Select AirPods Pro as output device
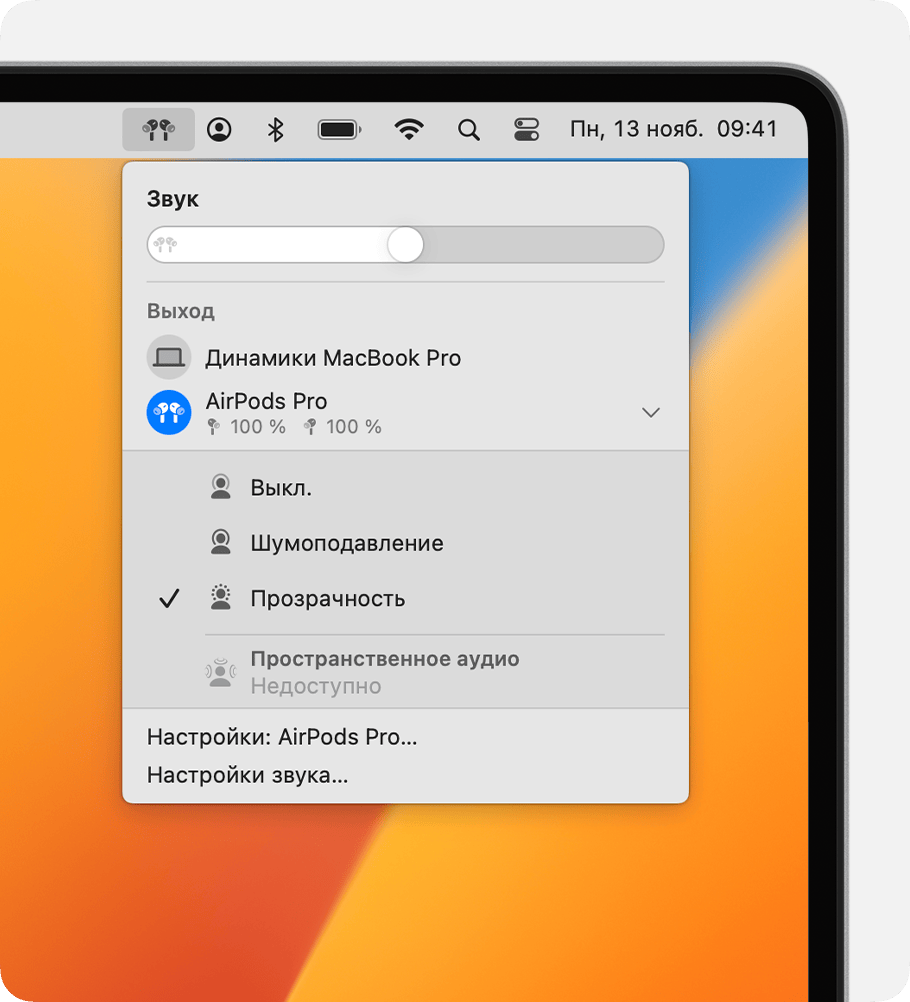This screenshot has height=1002, width=910. click(266, 402)
